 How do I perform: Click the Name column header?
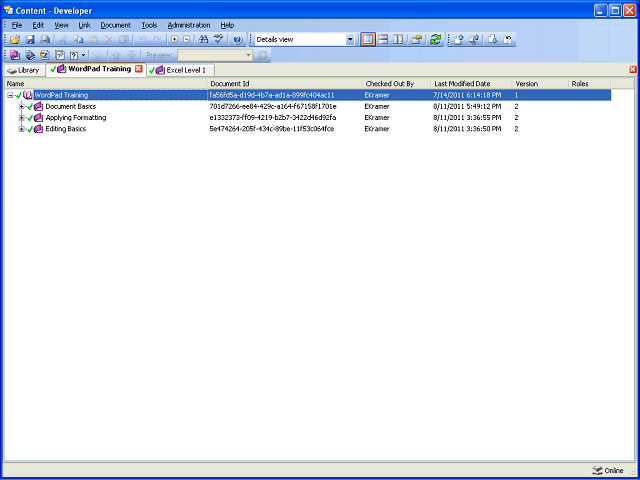pyautogui.click(x=106, y=84)
